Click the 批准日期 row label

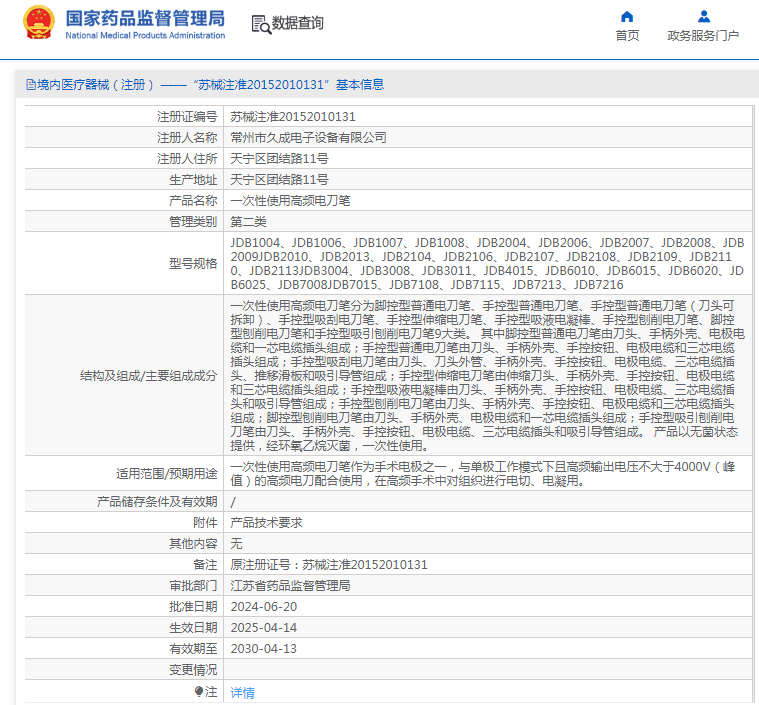tap(193, 607)
